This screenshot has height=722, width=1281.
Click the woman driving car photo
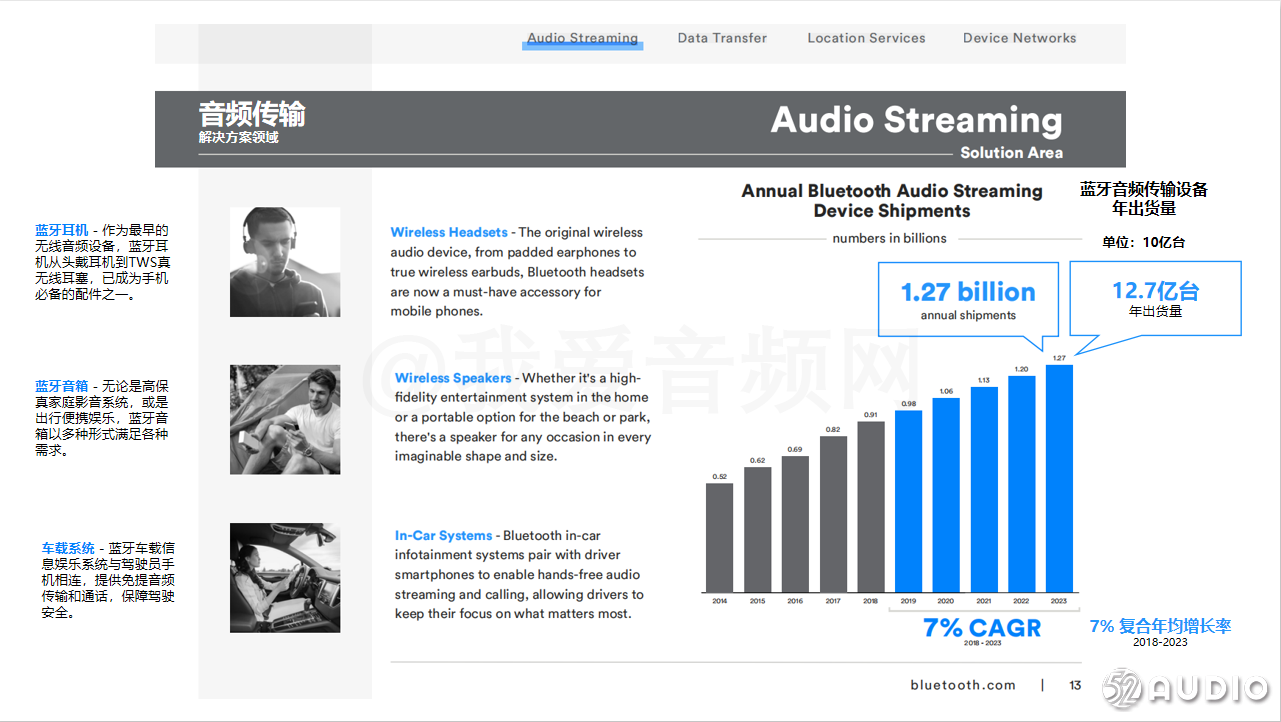pos(285,577)
